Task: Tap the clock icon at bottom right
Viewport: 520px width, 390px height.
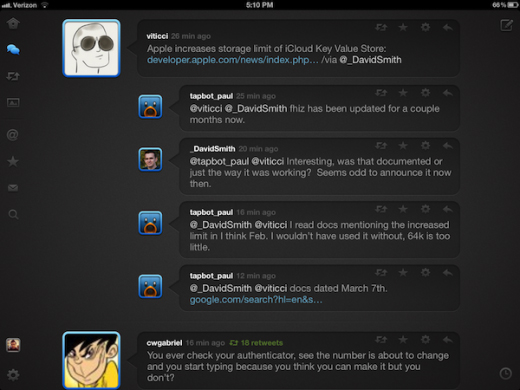Action: click(x=506, y=373)
